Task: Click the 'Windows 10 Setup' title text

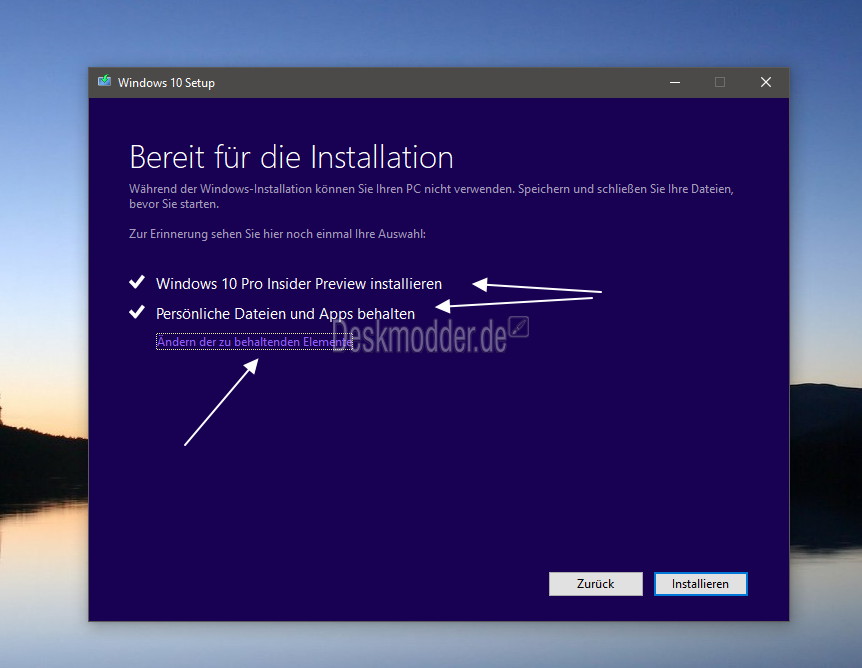Action: pos(166,82)
